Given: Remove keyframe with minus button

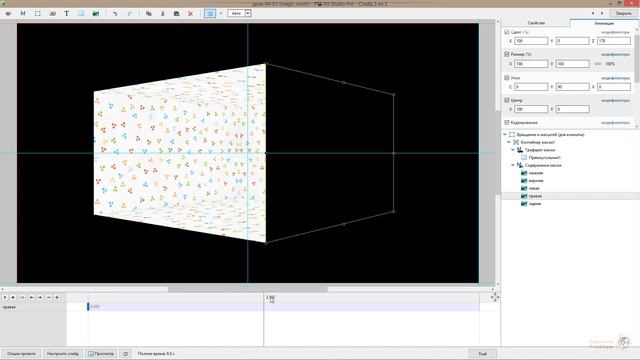Looking at the screenshot, I should coord(49,298).
